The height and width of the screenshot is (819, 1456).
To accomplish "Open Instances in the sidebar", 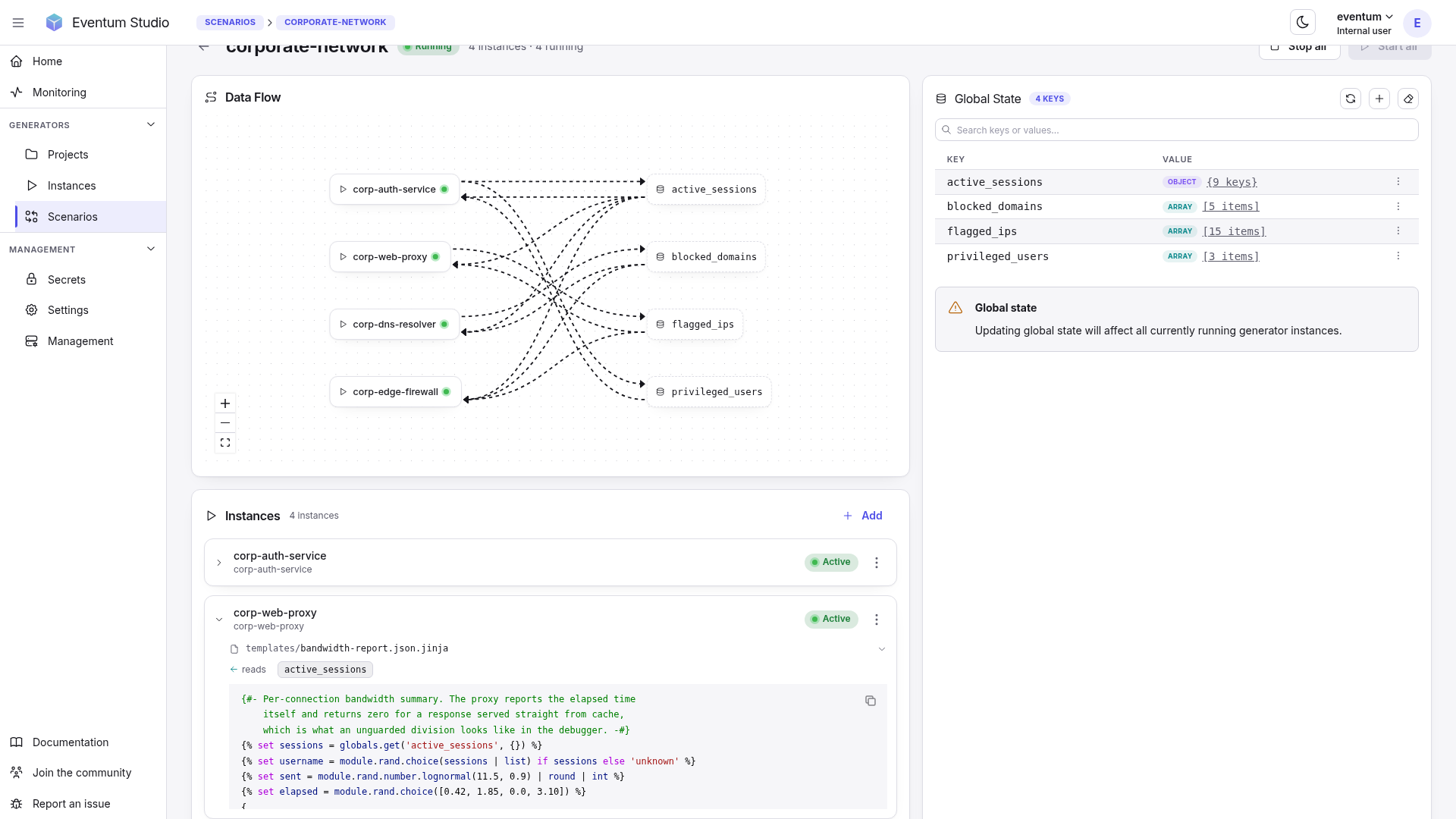I will coord(91,186).
